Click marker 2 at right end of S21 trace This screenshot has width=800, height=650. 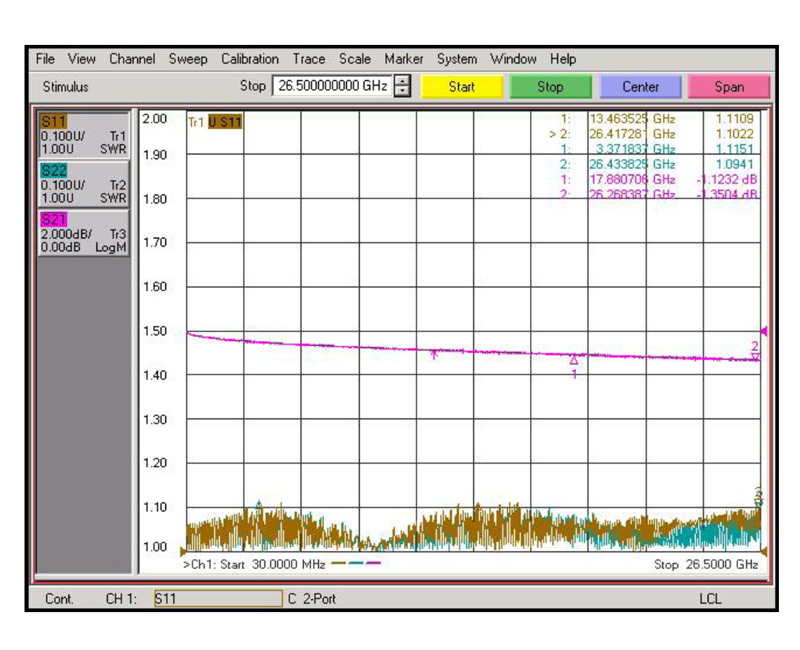point(755,355)
